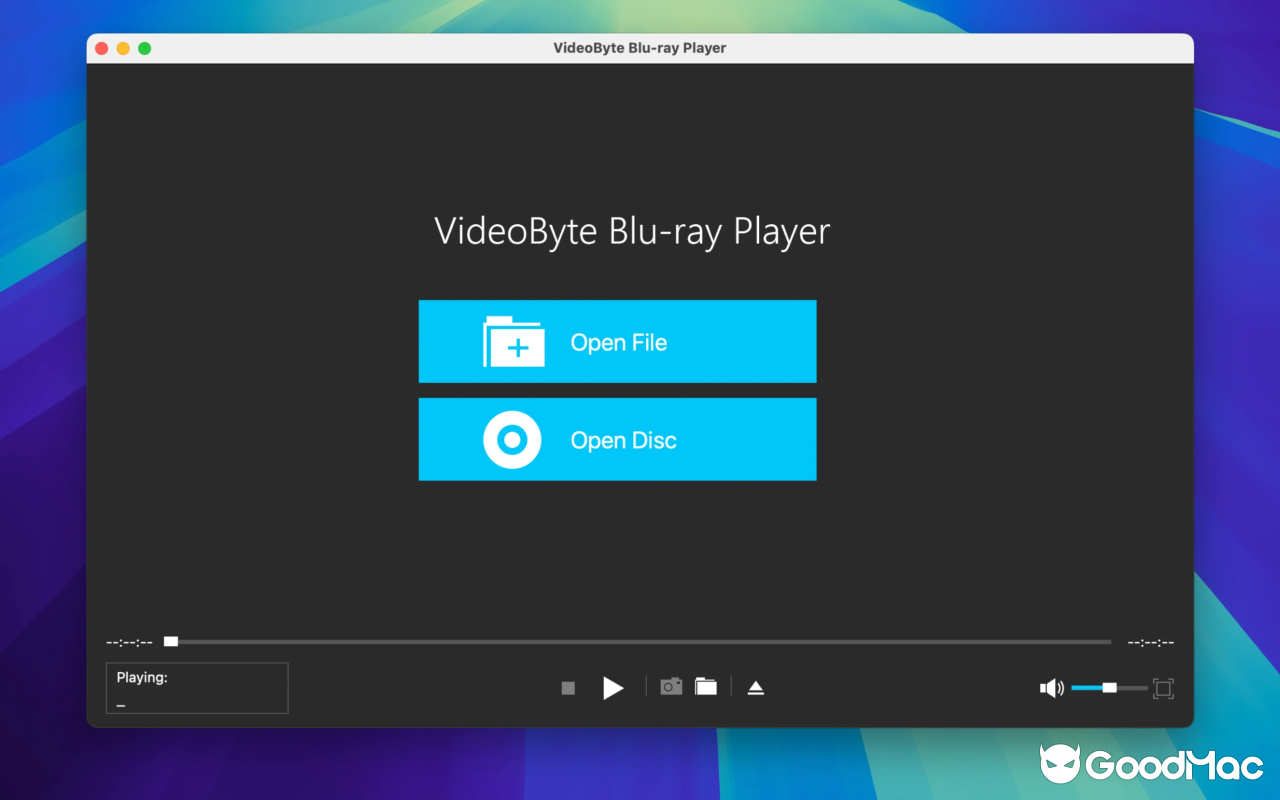Select the Stop playback icon
This screenshot has width=1280, height=800.
point(568,687)
